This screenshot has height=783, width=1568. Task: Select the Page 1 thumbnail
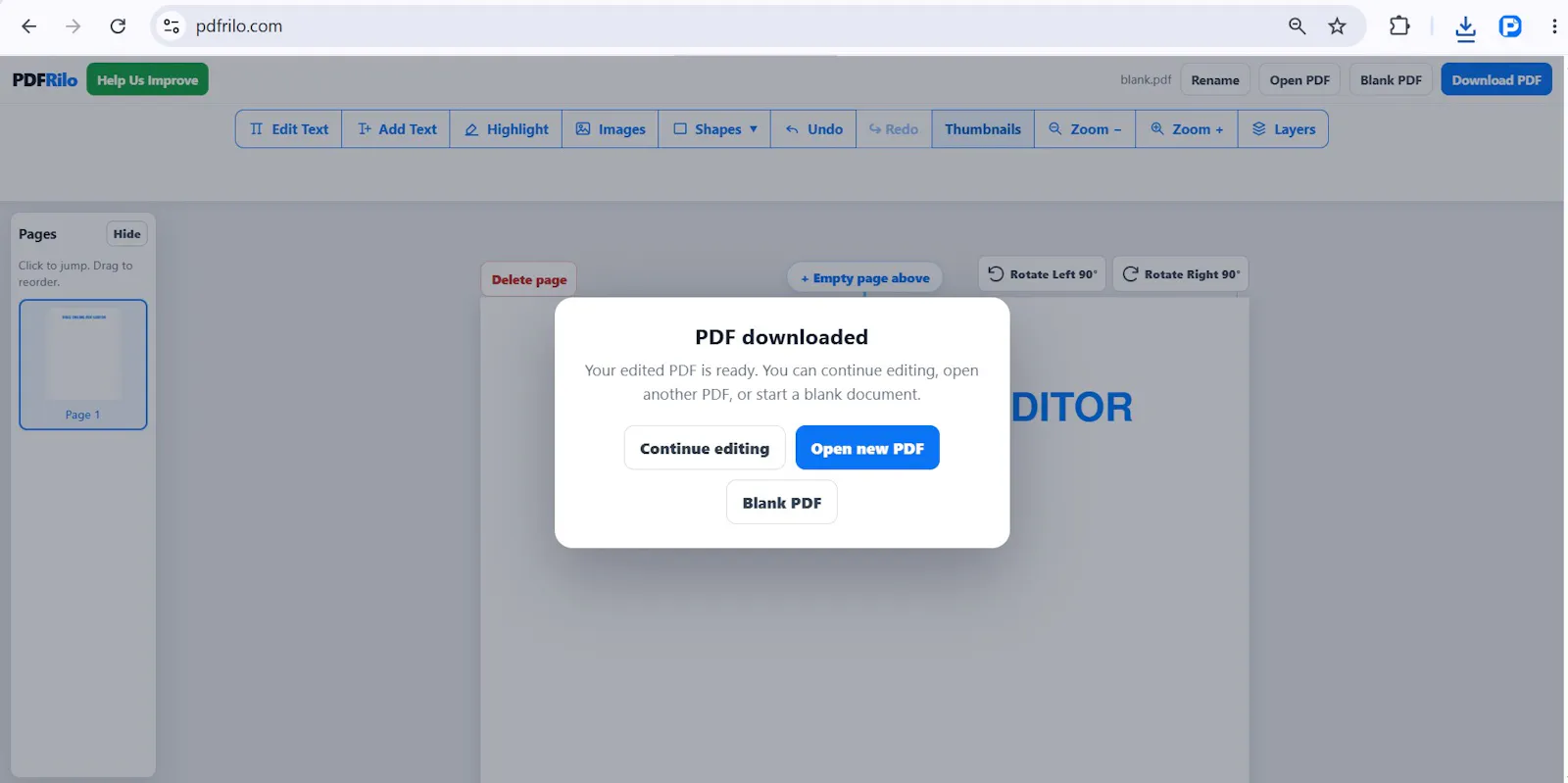tap(83, 365)
